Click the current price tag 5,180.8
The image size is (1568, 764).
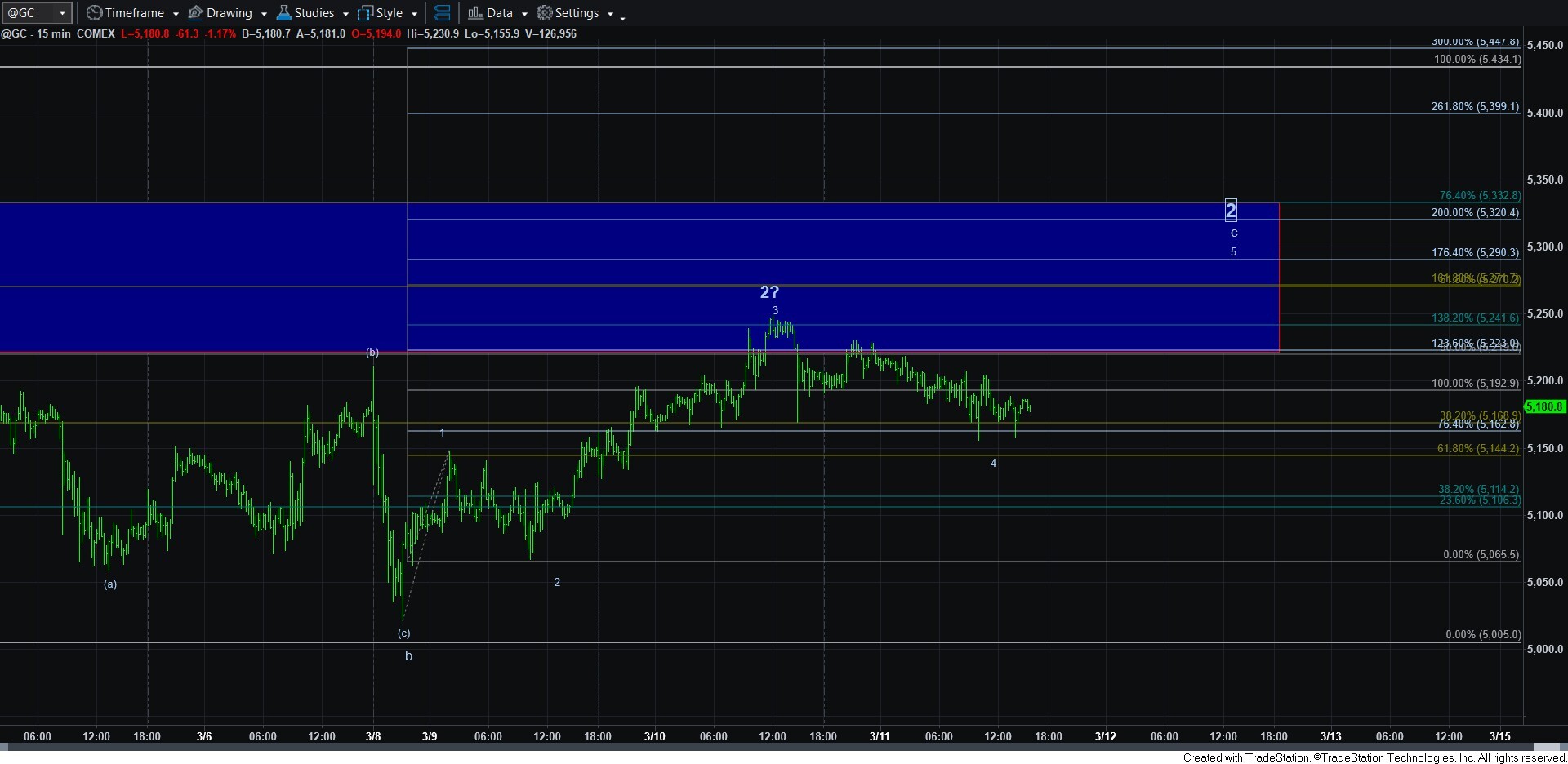tap(1543, 406)
